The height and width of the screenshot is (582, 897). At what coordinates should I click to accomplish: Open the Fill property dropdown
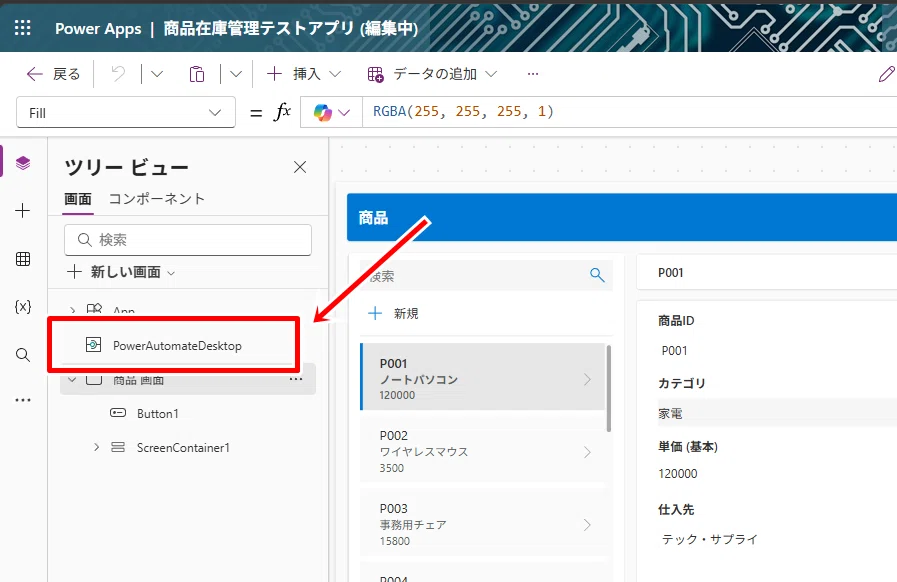(126, 113)
